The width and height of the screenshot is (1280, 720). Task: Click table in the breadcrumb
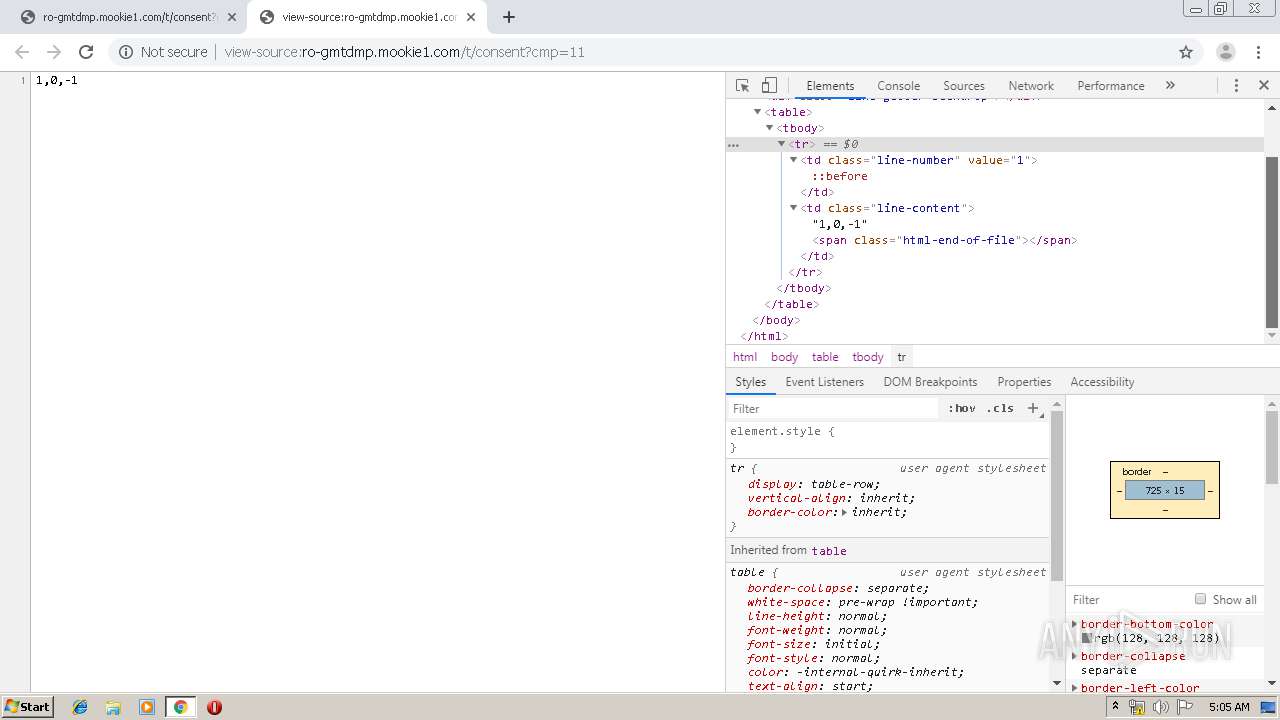[x=825, y=357]
